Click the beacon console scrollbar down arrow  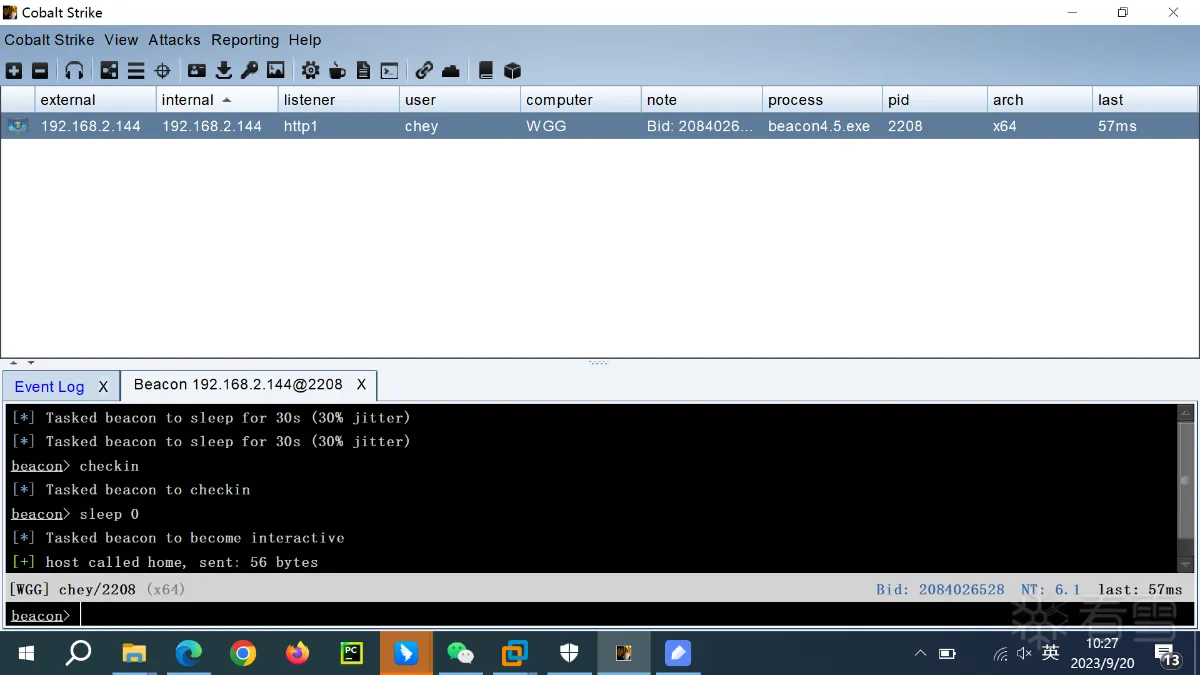(x=1186, y=563)
